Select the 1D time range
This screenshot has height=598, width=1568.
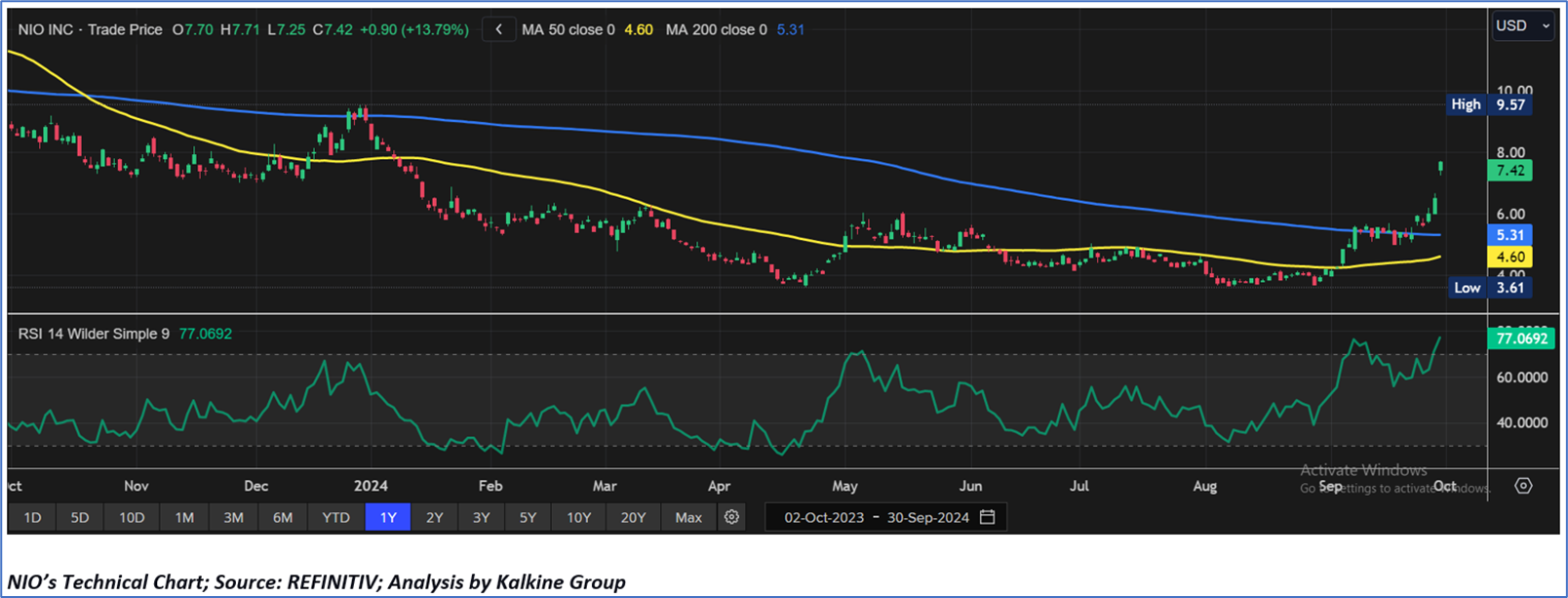pyautogui.click(x=32, y=517)
